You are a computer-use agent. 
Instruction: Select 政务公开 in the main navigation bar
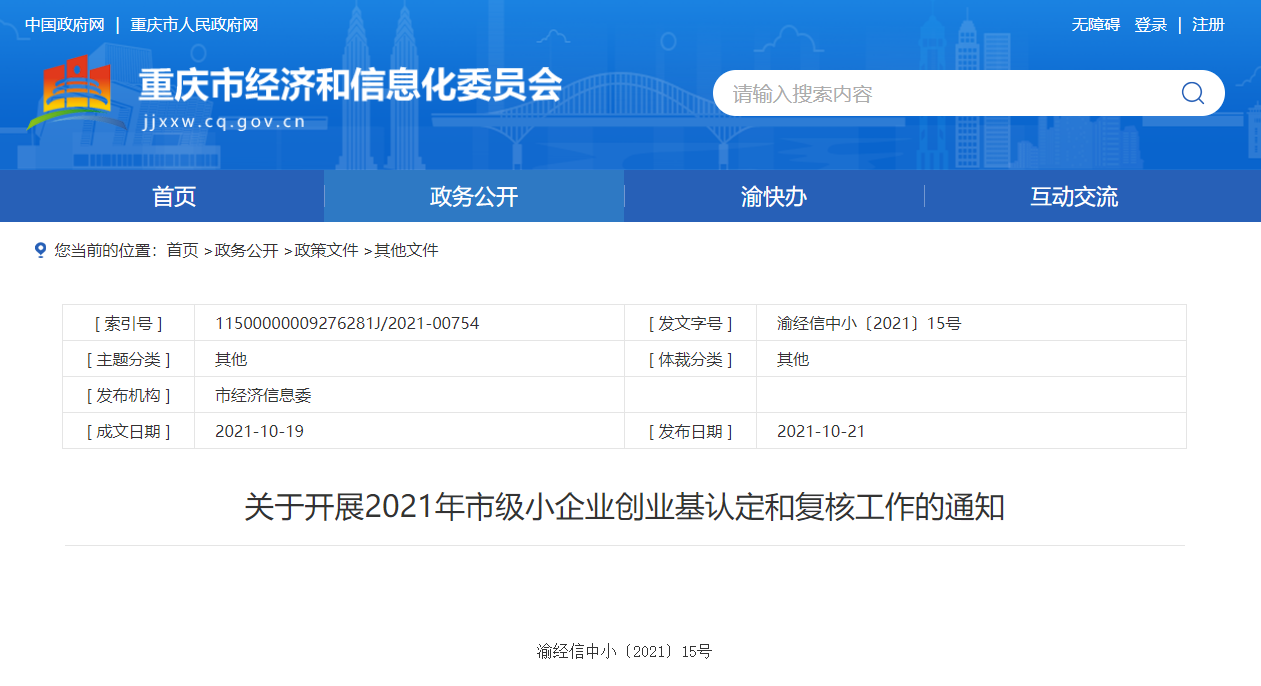click(474, 197)
